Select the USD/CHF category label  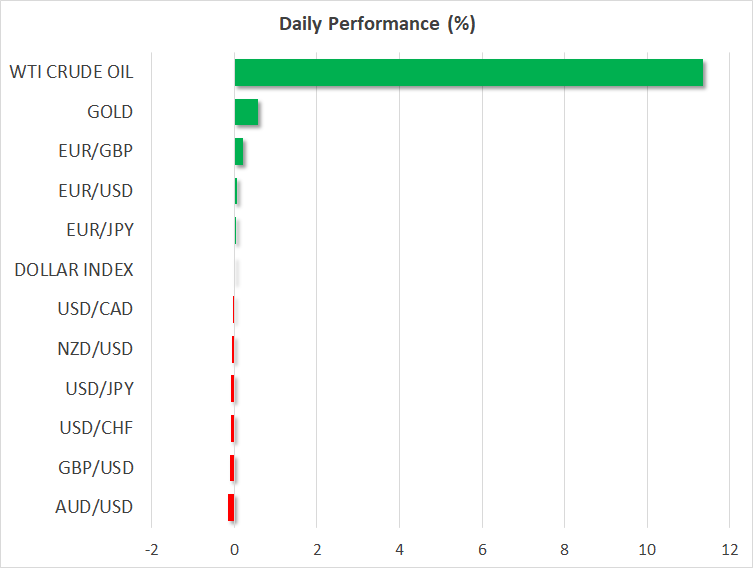click(96, 428)
